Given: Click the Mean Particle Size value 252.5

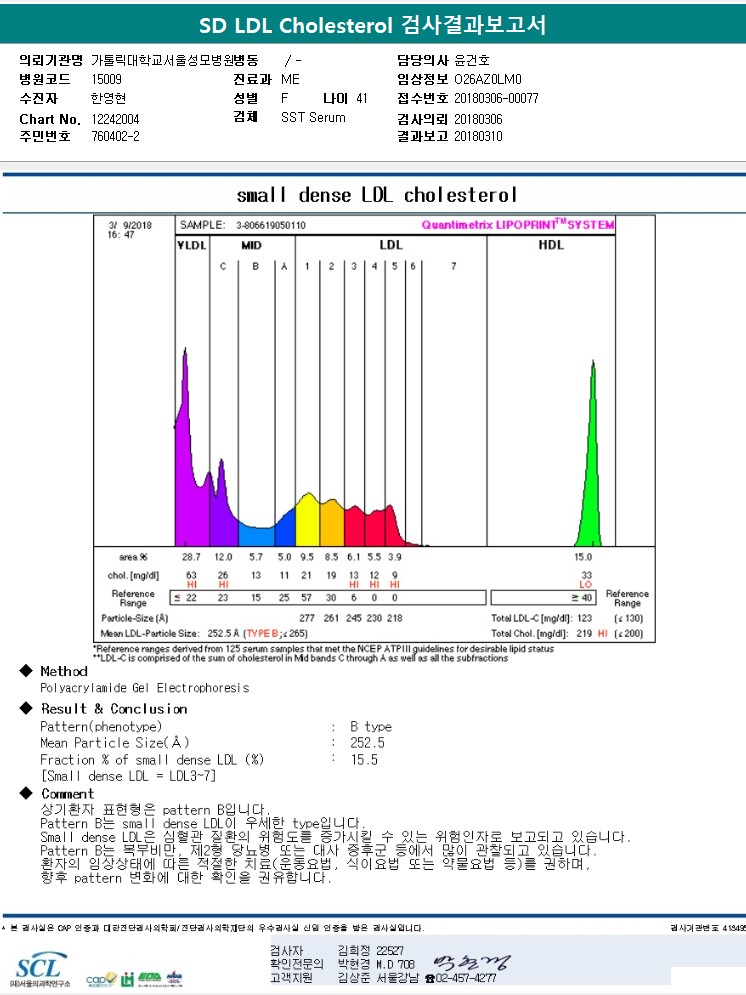Looking at the screenshot, I should pos(367,743).
